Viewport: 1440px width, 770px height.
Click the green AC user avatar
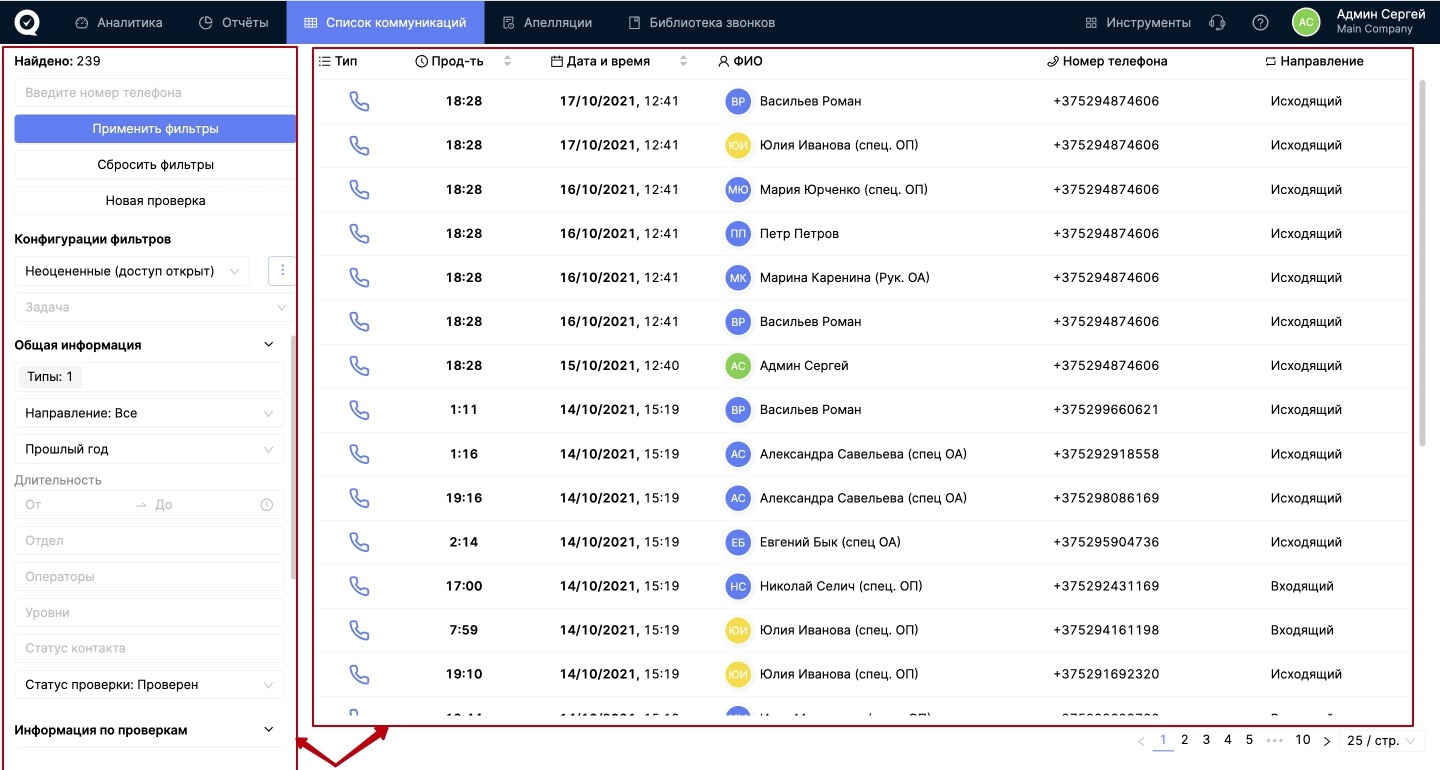1305,22
